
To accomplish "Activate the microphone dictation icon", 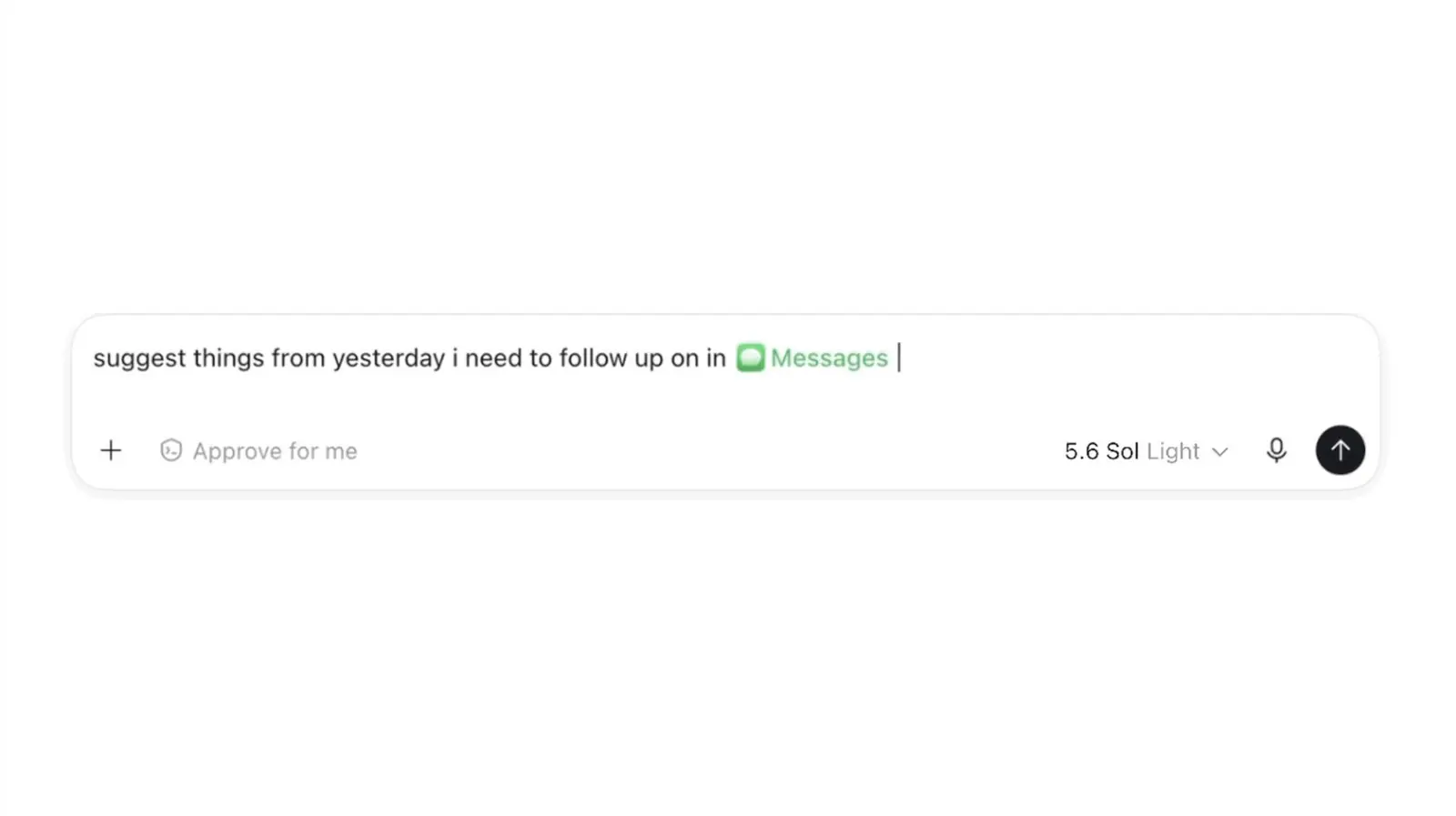I will (x=1276, y=450).
